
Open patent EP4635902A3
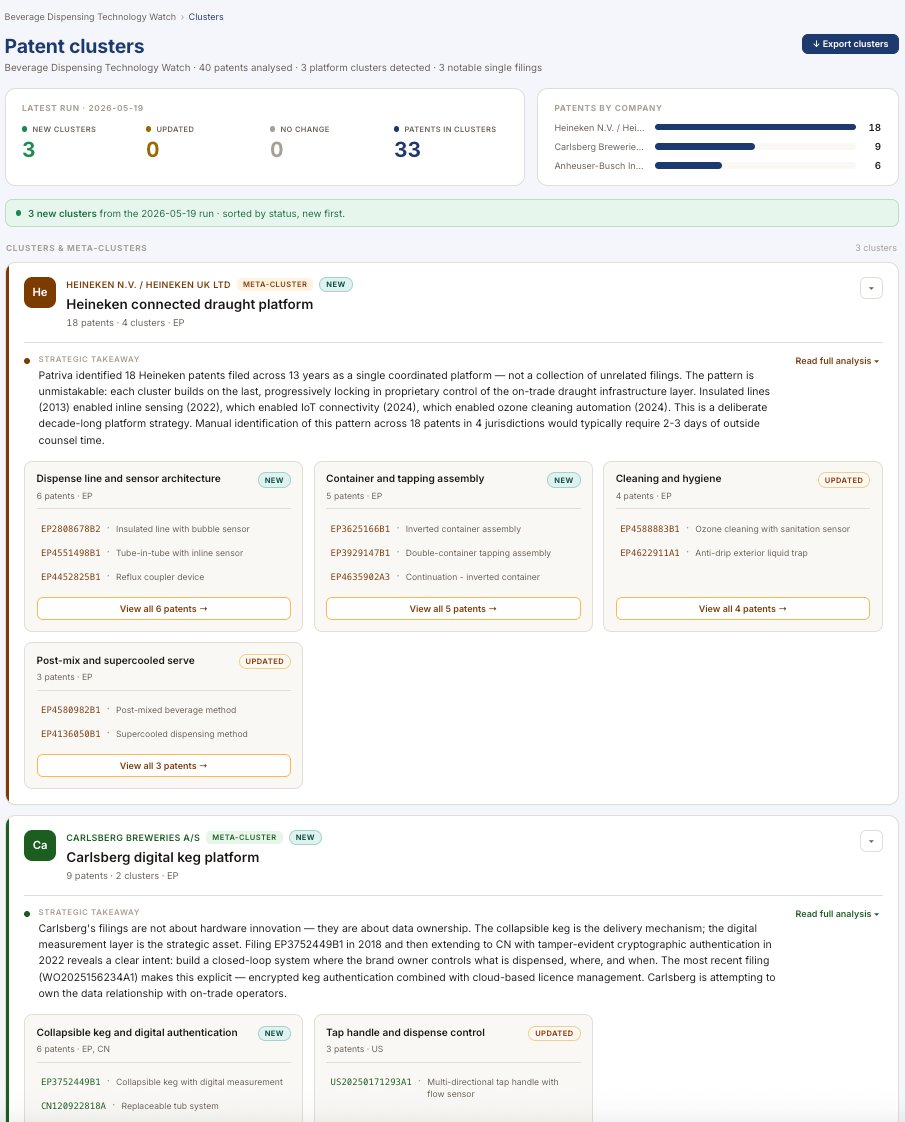pos(360,577)
